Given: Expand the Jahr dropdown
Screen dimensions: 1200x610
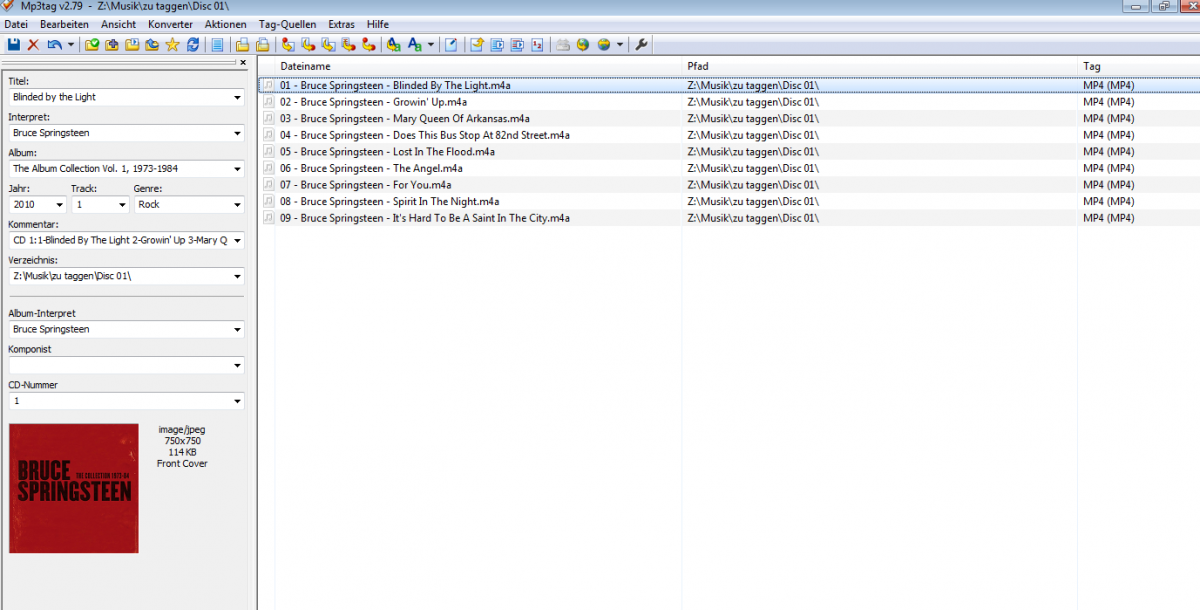Looking at the screenshot, I should 59,204.
